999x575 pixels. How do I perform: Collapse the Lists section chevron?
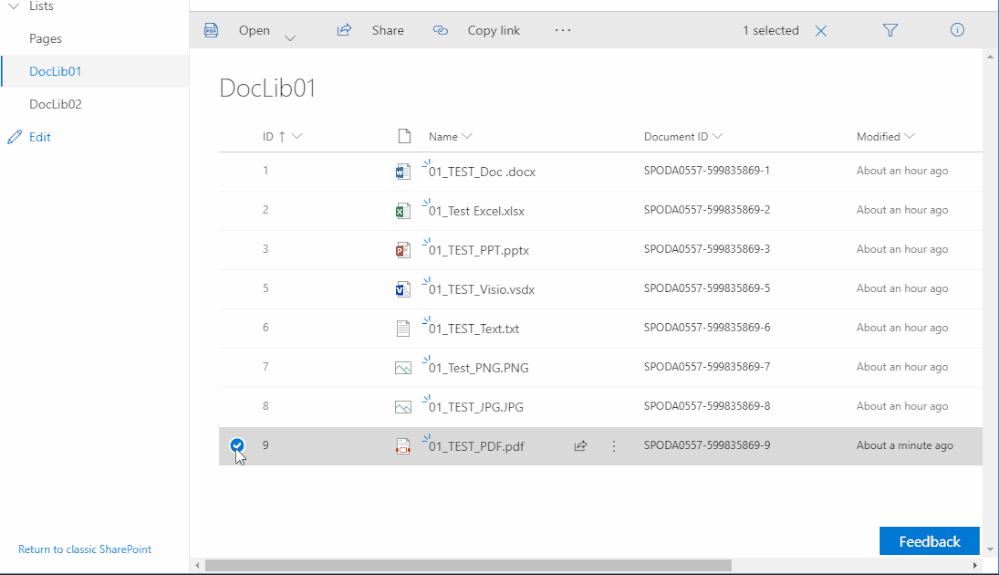click(14, 6)
